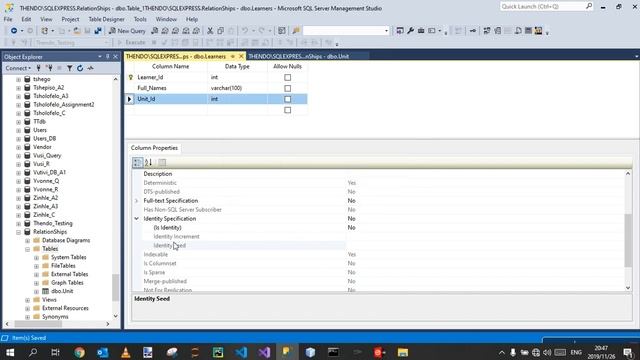The height and width of the screenshot is (360, 640).
Task: Open Activity Monitor icon in Object Explorer
Action: 91,68
